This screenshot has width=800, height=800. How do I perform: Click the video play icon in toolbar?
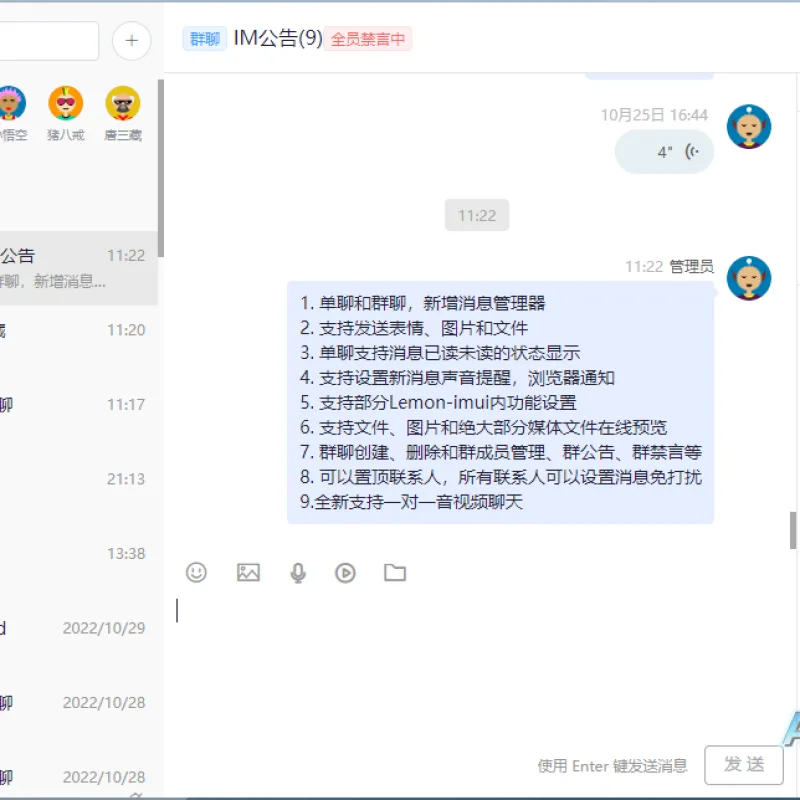345,572
